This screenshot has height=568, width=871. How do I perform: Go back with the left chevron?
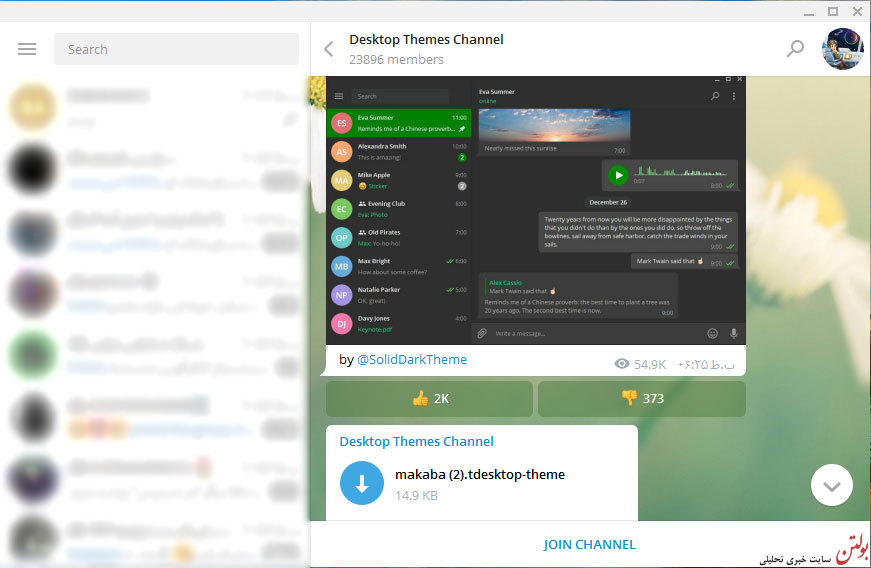pos(329,49)
